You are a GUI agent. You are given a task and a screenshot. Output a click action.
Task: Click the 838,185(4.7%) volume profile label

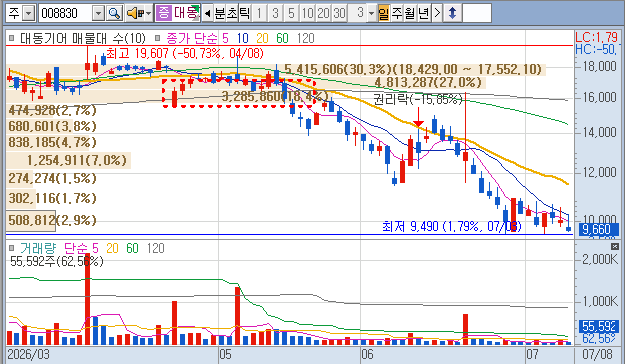[52, 142]
